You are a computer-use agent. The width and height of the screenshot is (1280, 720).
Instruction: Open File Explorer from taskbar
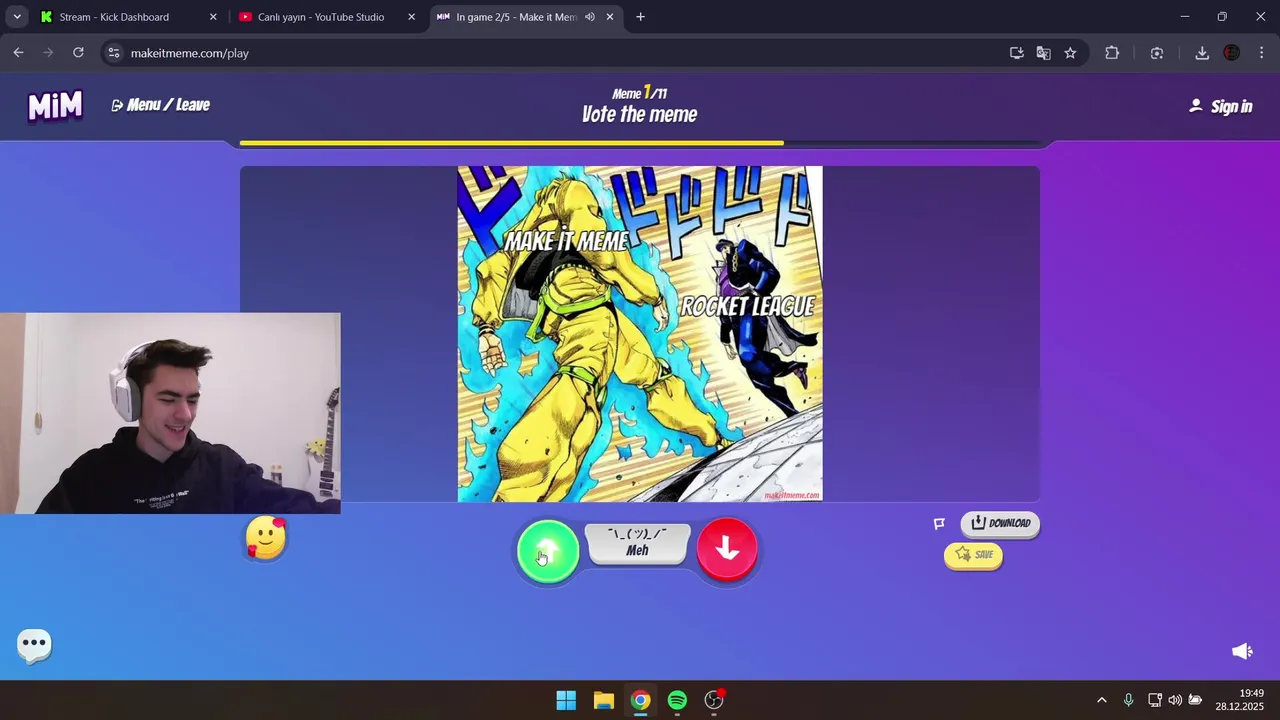pos(603,700)
